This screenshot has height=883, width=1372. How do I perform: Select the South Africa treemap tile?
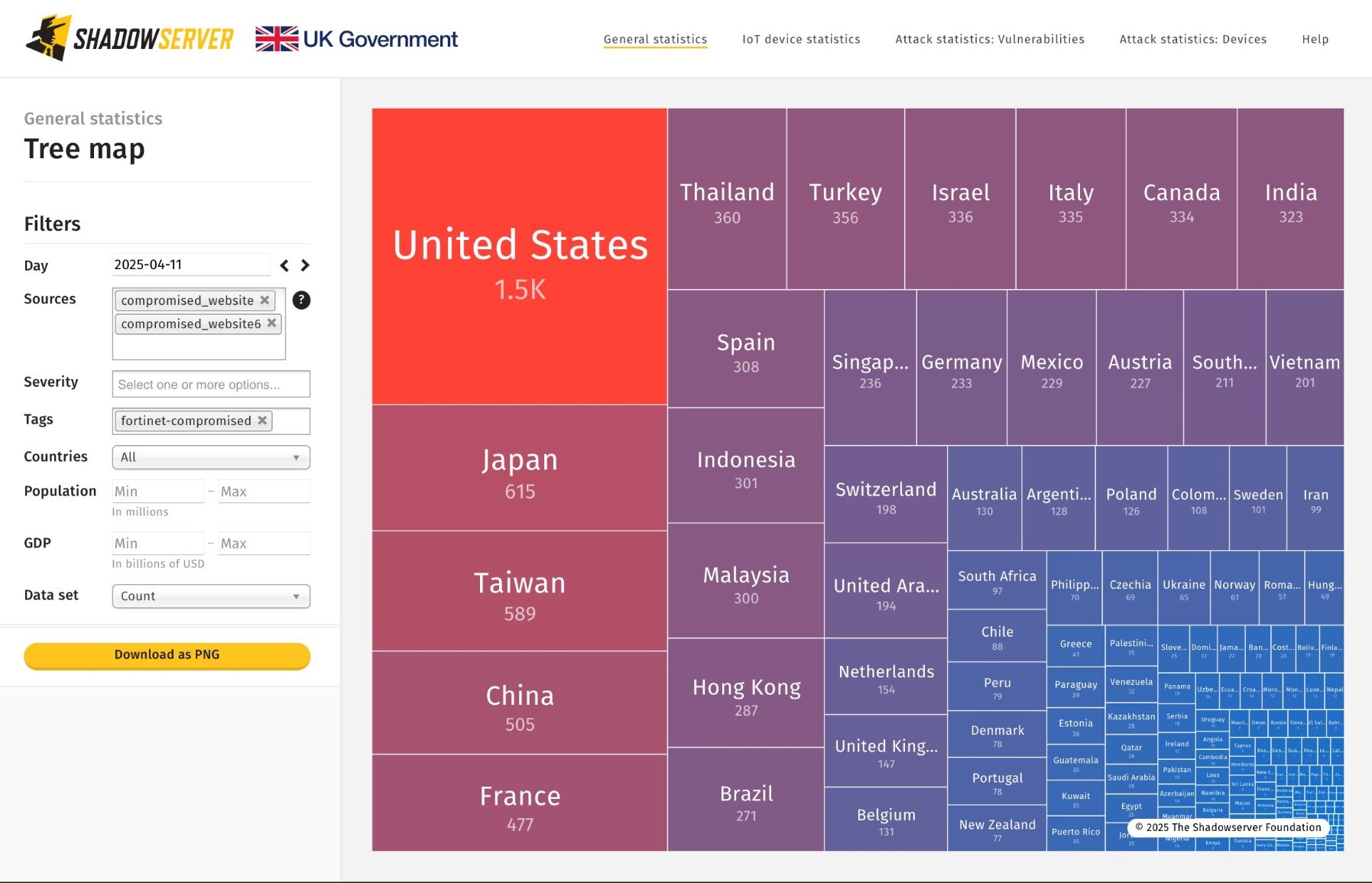[997, 580]
